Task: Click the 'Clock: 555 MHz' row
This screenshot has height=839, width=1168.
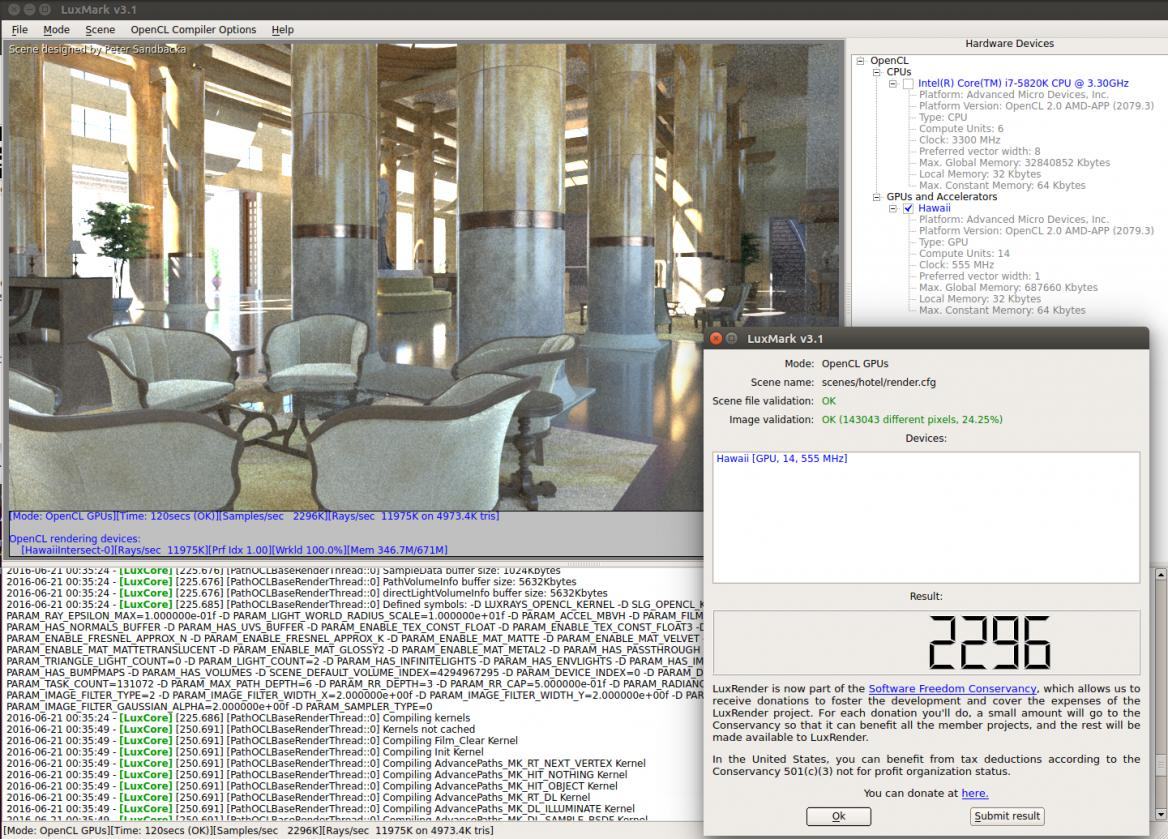Action: pos(956,265)
